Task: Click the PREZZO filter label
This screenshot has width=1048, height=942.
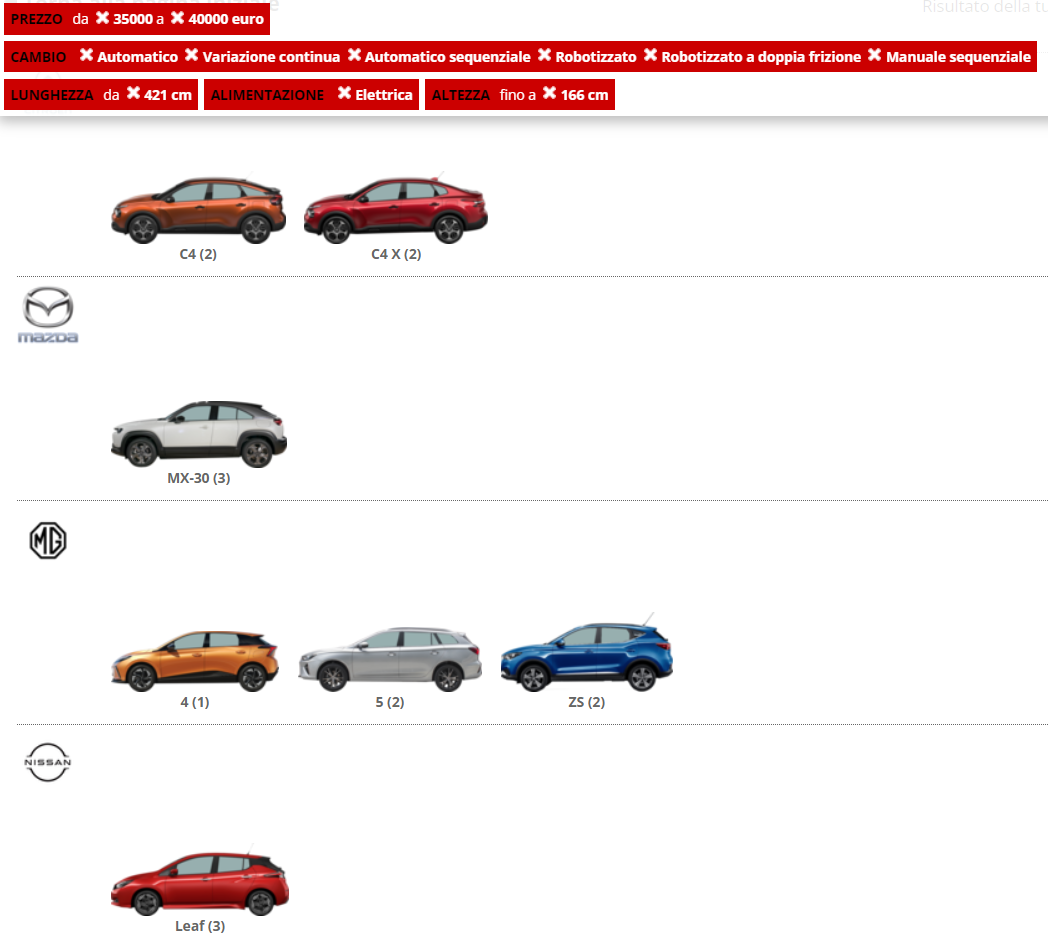Action: pos(37,19)
